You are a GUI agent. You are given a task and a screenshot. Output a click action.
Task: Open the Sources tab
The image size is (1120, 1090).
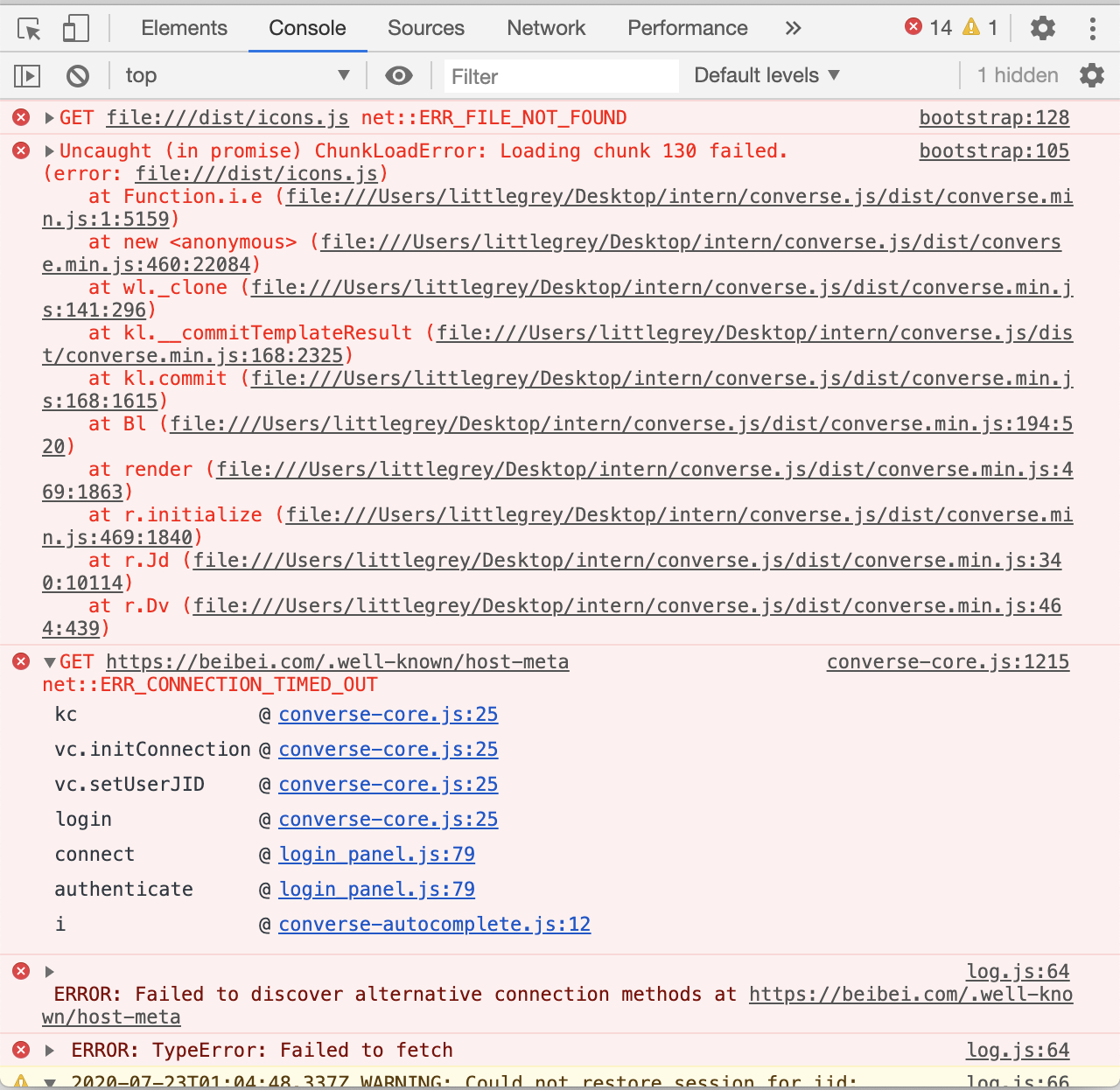point(426,28)
